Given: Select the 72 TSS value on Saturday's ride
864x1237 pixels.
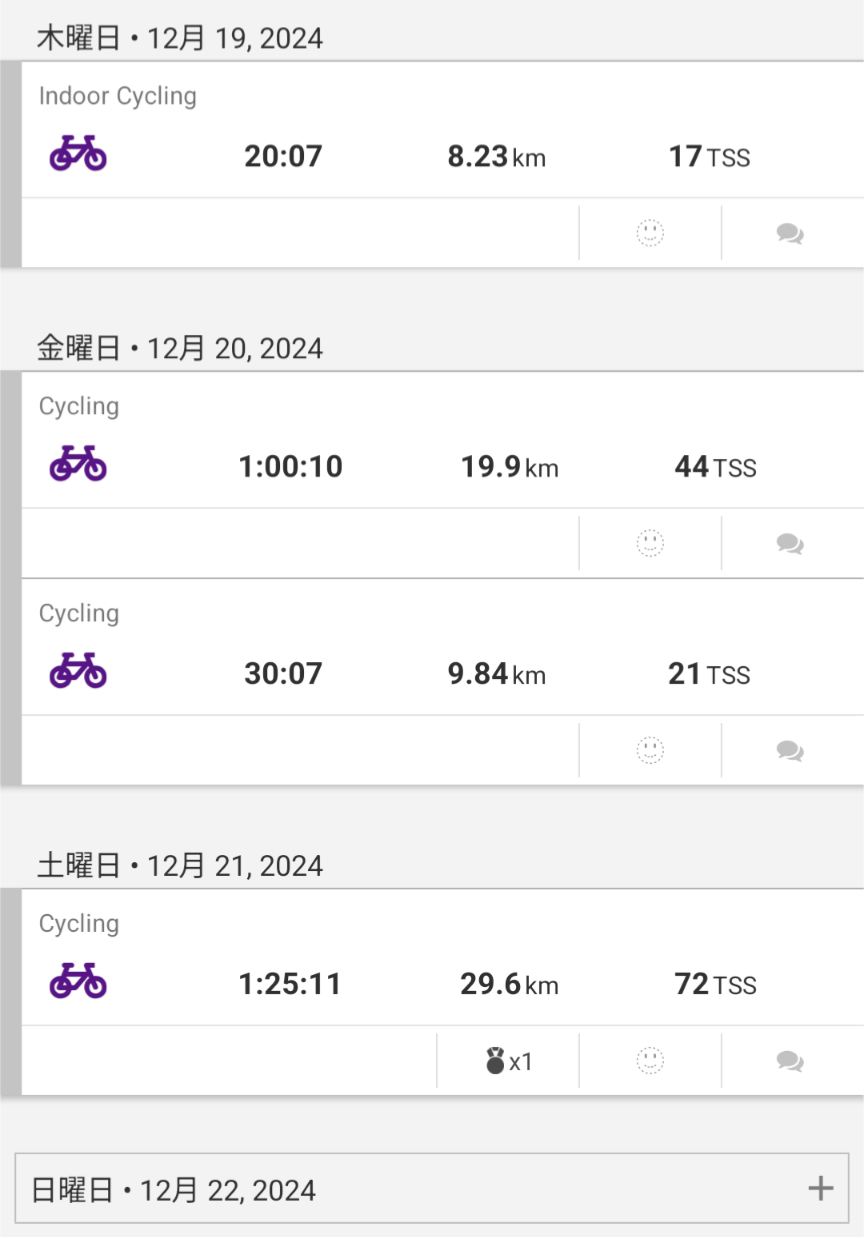Looking at the screenshot, I should coord(715,984).
